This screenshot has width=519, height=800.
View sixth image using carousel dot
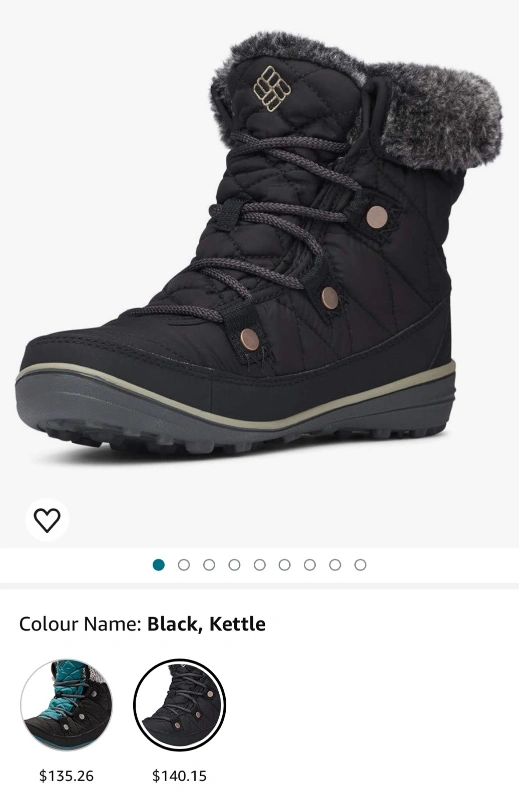pyautogui.click(x=284, y=565)
